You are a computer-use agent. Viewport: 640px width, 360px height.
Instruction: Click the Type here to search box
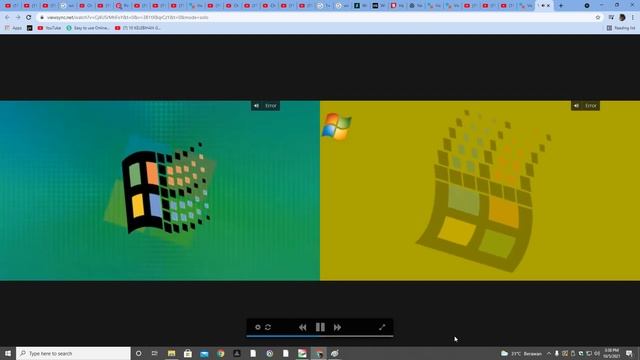(x=73, y=353)
